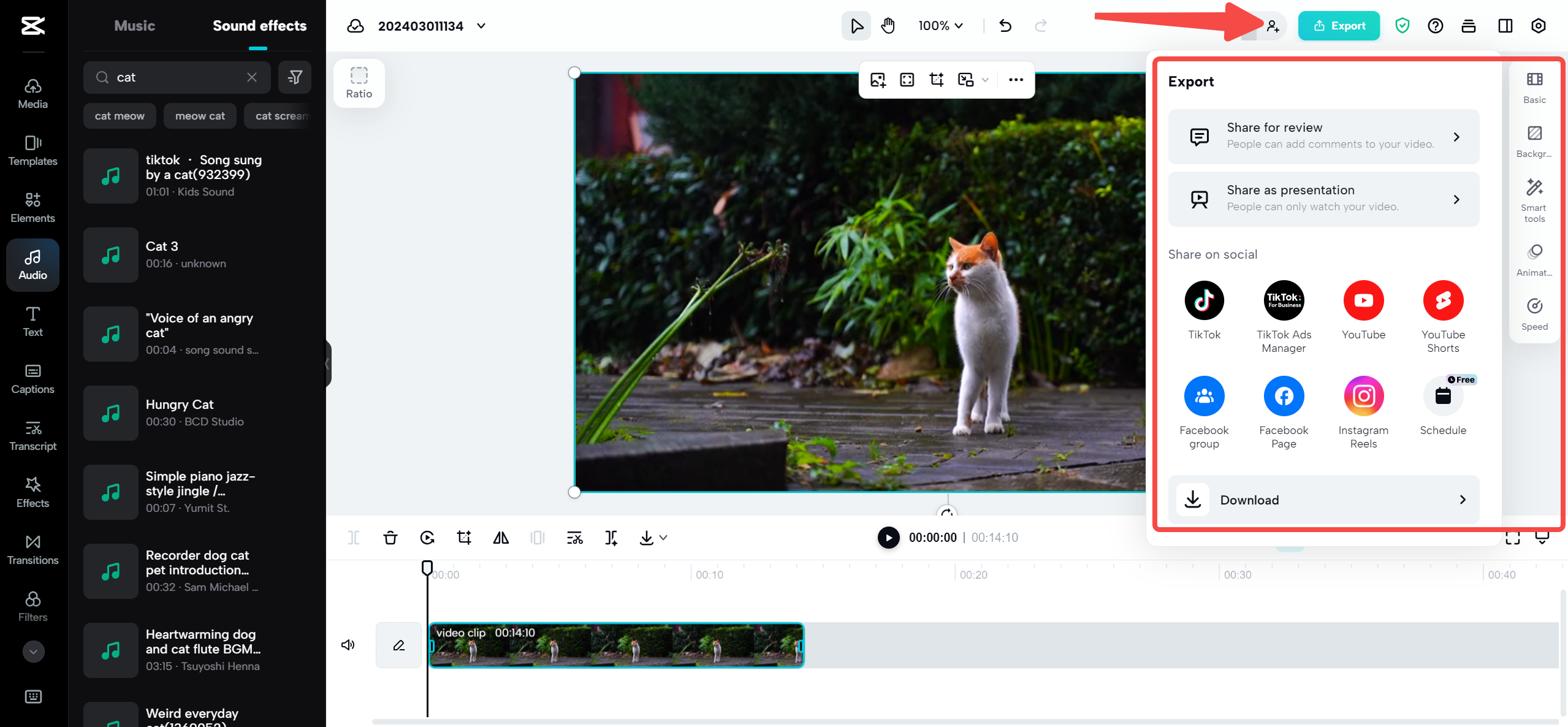Click the CapCut logo icon
The width and height of the screenshot is (1568, 727).
[x=33, y=26]
